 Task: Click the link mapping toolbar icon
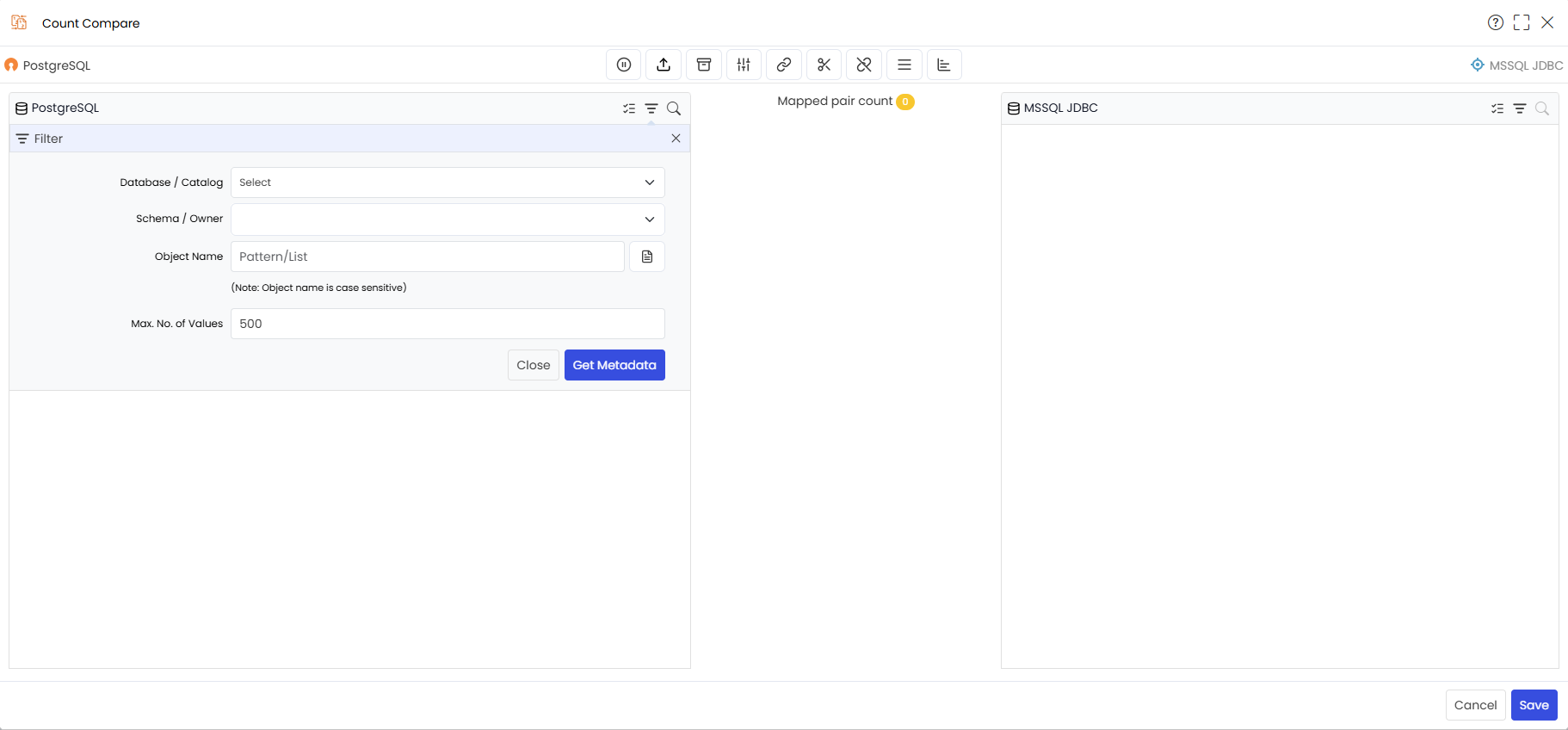coord(784,65)
